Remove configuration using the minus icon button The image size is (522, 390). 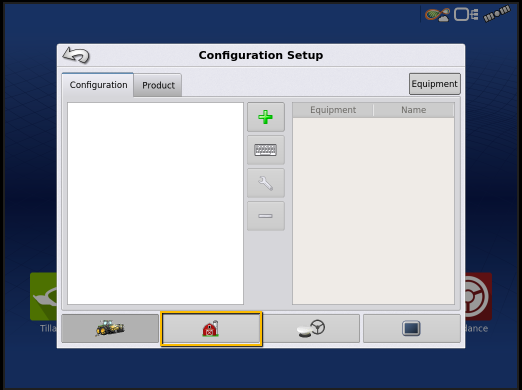pyautogui.click(x=266, y=216)
